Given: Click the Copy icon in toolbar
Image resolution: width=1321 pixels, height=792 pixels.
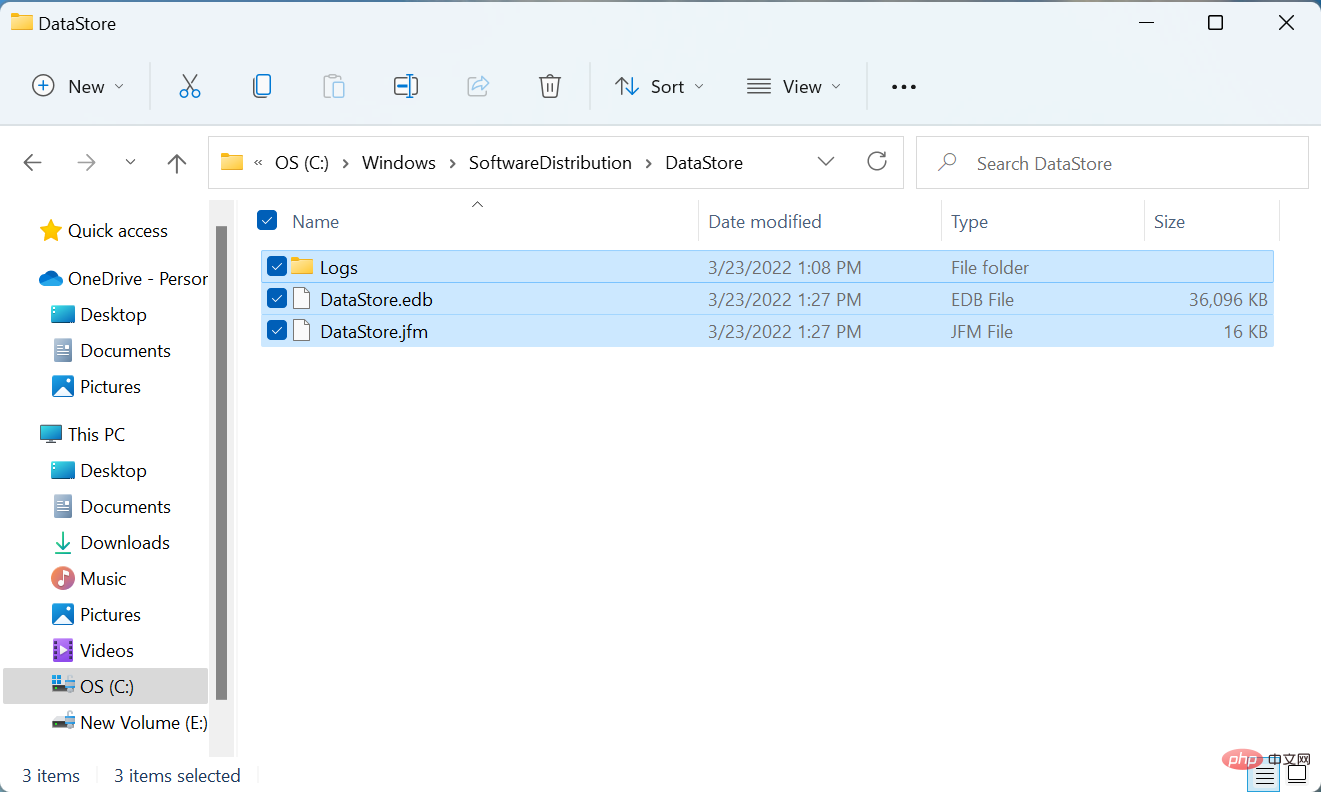Looking at the screenshot, I should 262,87.
